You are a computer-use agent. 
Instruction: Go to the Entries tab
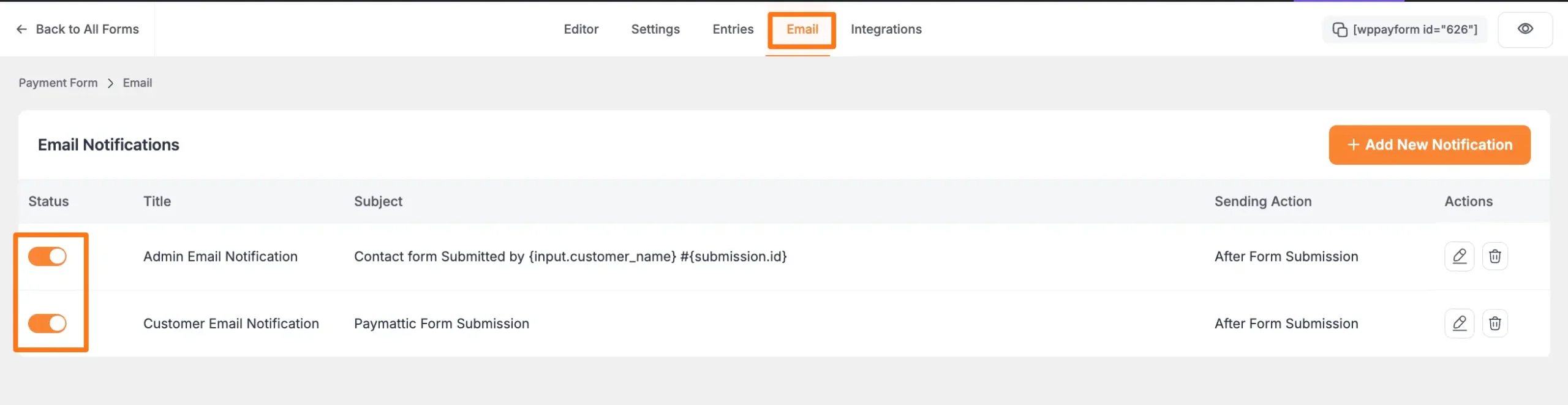pyautogui.click(x=733, y=29)
